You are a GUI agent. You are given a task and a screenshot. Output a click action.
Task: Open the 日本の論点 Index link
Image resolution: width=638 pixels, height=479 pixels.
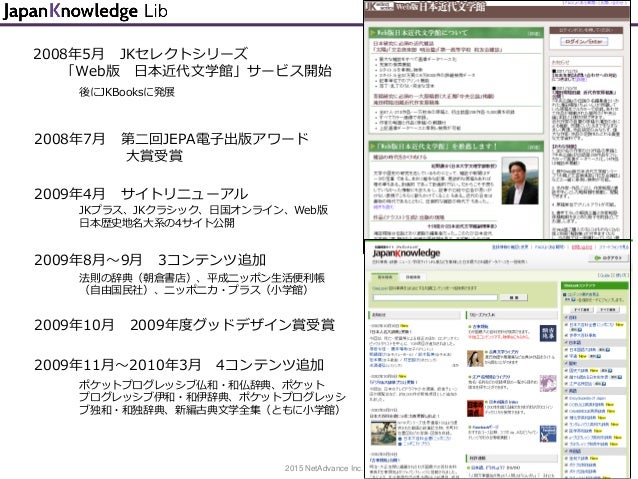(x=503, y=402)
